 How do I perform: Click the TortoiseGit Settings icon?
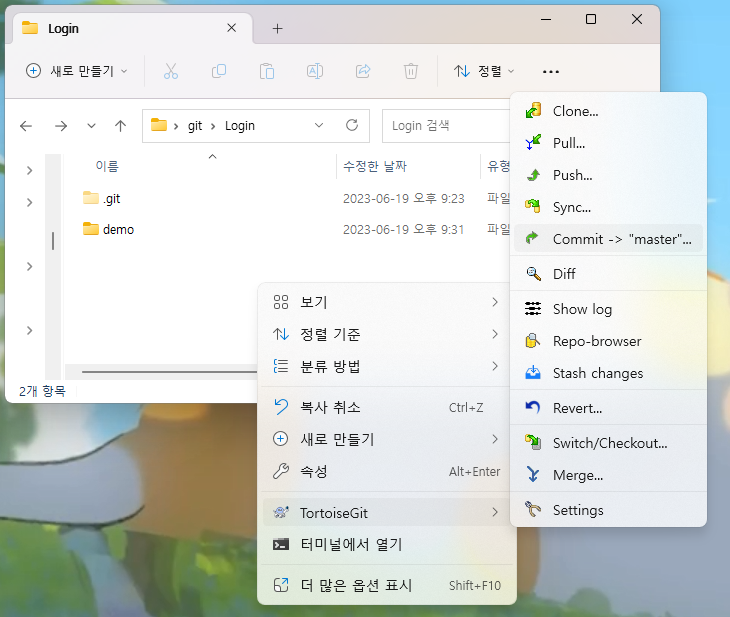tap(533, 510)
